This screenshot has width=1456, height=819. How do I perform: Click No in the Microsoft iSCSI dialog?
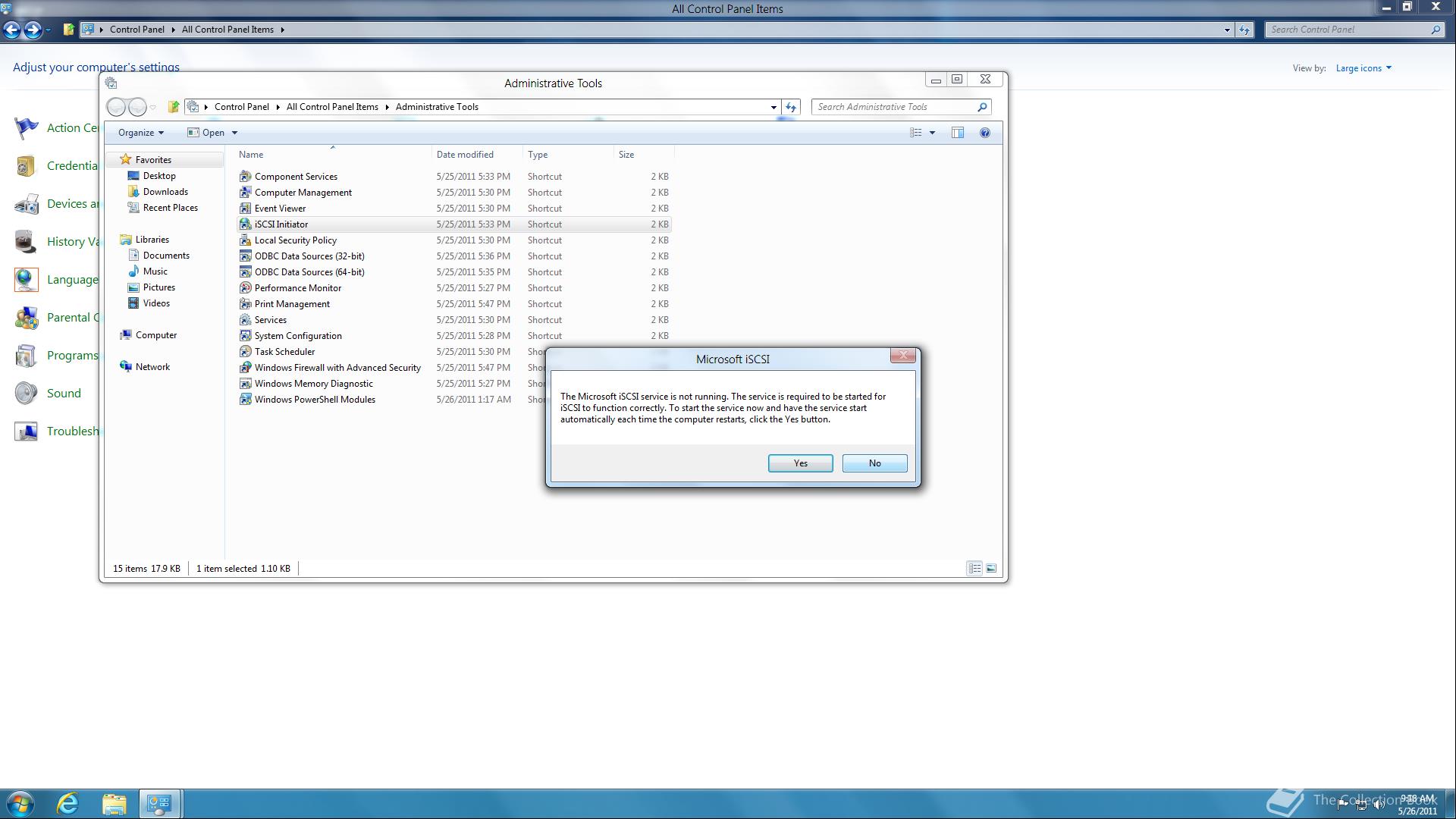click(x=874, y=463)
